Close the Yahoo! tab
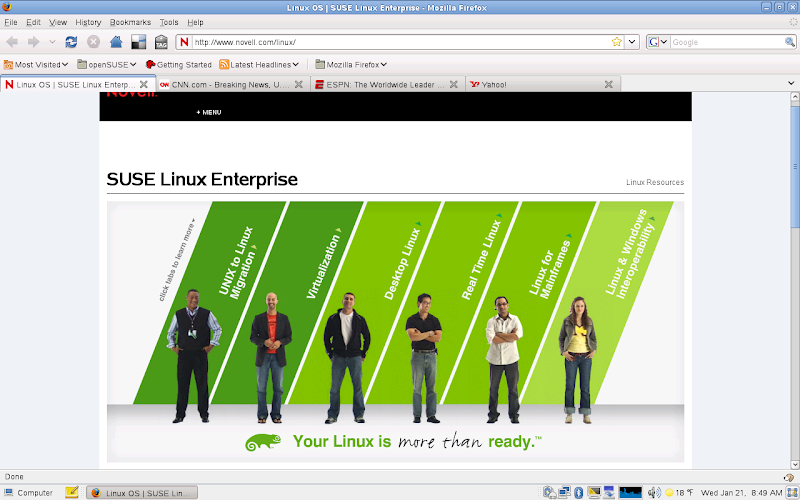 tap(609, 84)
